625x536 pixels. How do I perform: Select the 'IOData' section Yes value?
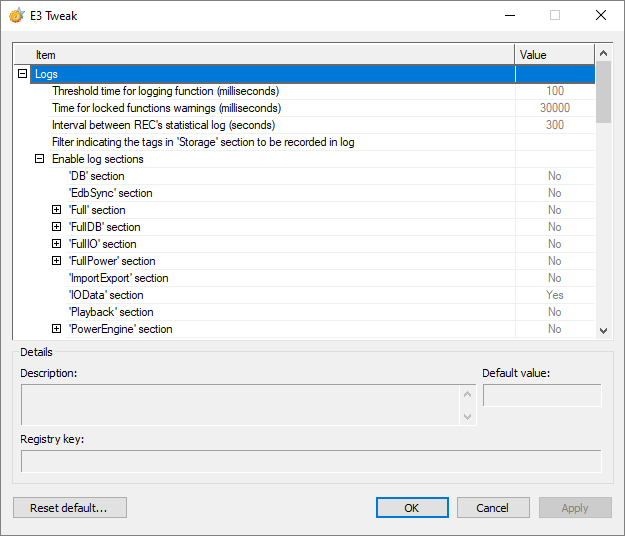click(x=554, y=295)
